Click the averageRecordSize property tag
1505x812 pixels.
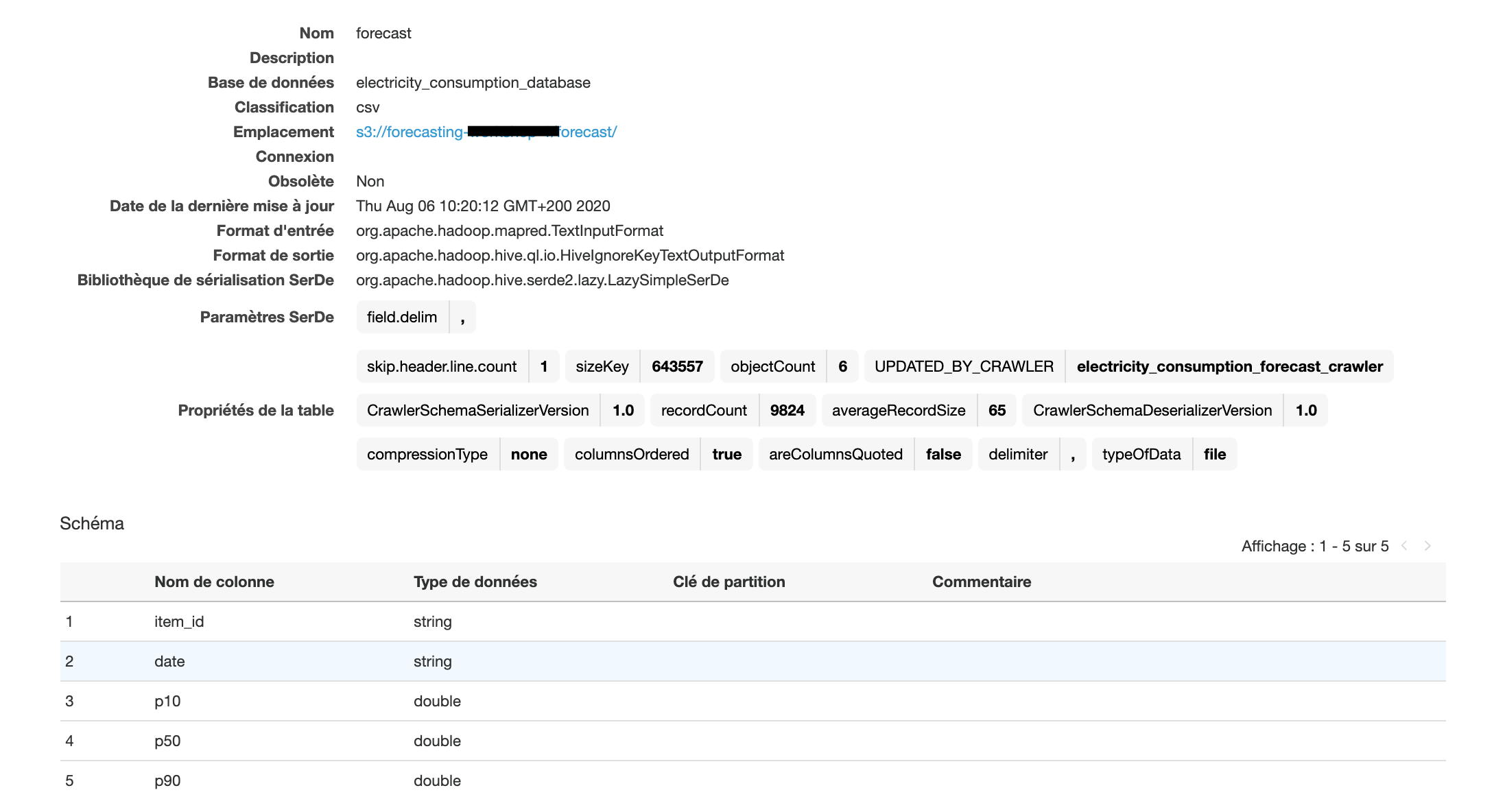(899, 410)
